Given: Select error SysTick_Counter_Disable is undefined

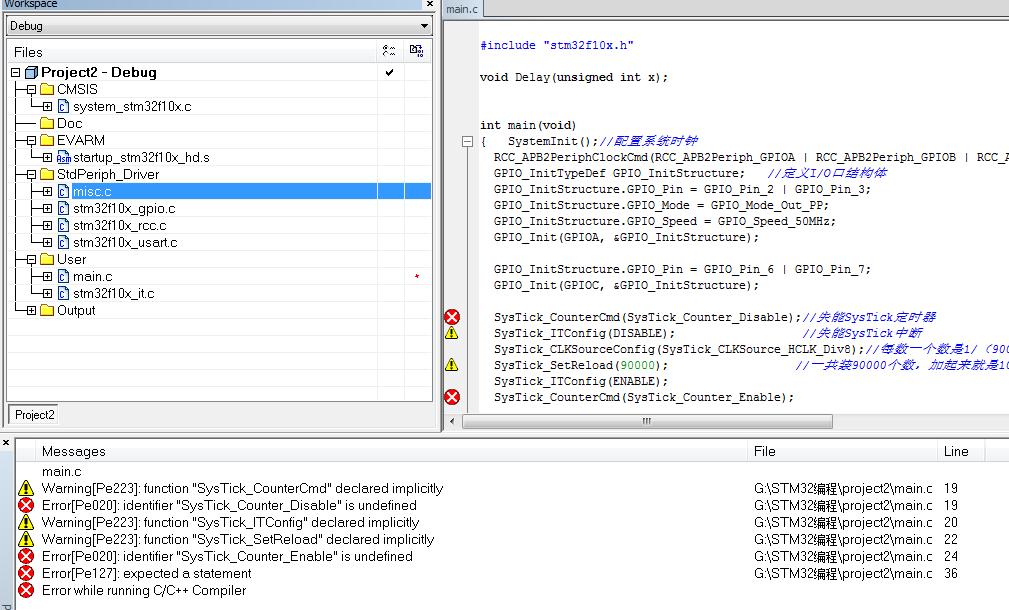Looking at the screenshot, I should pos(229,506).
